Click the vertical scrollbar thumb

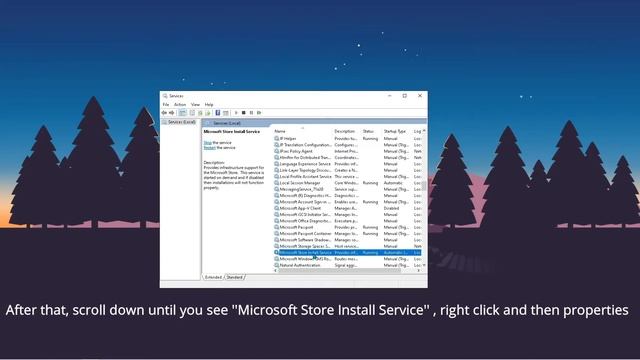(x=424, y=186)
